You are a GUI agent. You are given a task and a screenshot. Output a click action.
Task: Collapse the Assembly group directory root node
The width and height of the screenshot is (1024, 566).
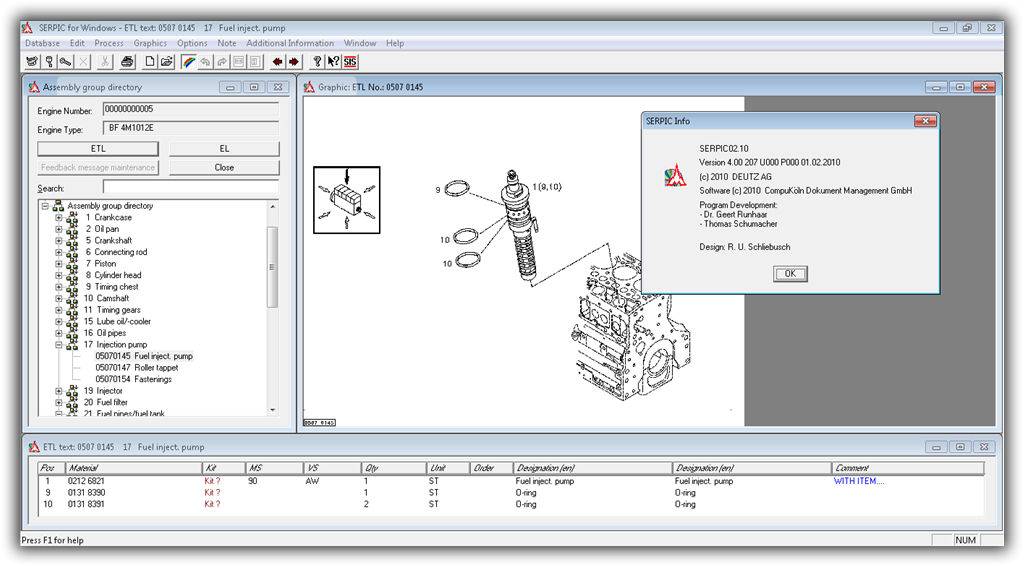coord(45,206)
